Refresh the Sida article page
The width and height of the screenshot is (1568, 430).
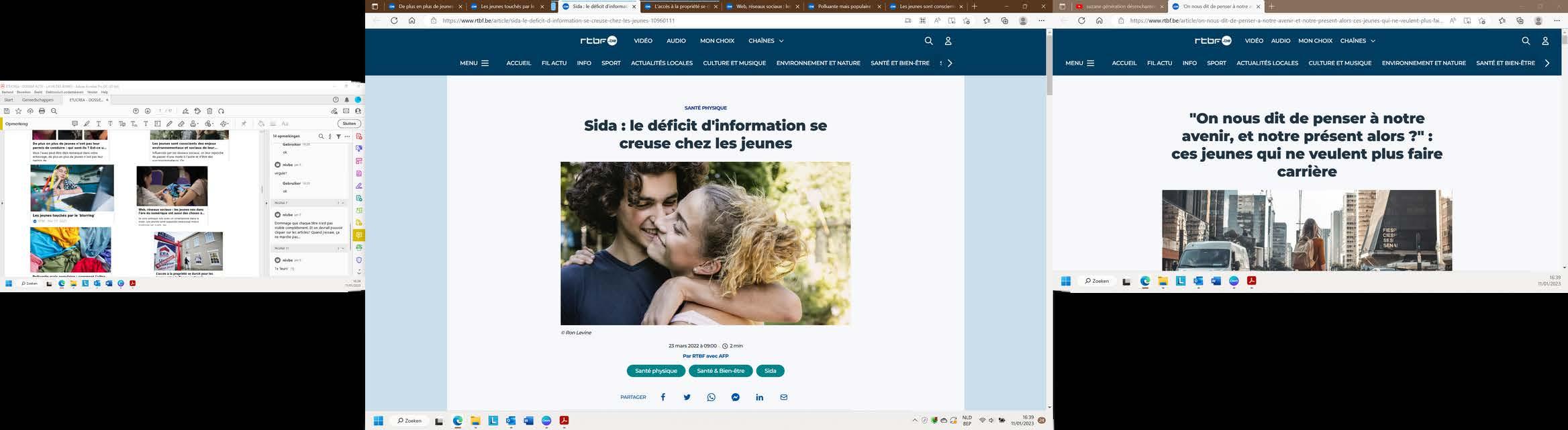(394, 21)
